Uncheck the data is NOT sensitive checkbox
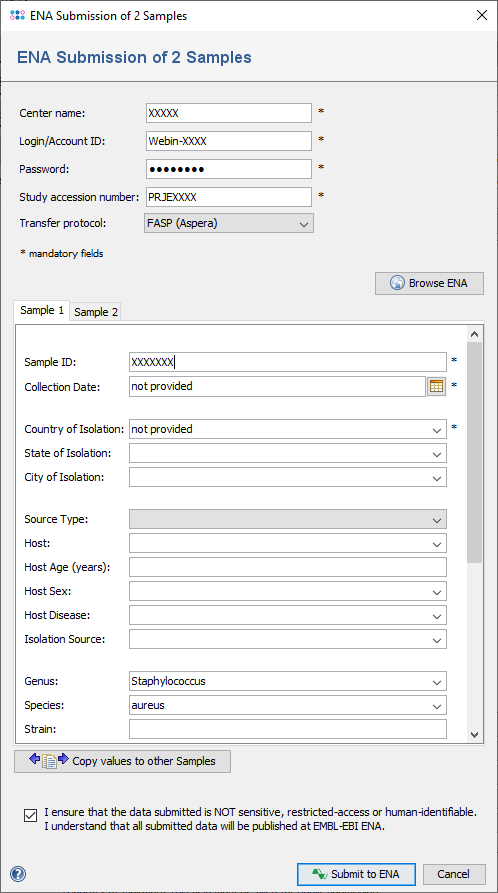 coord(30,816)
